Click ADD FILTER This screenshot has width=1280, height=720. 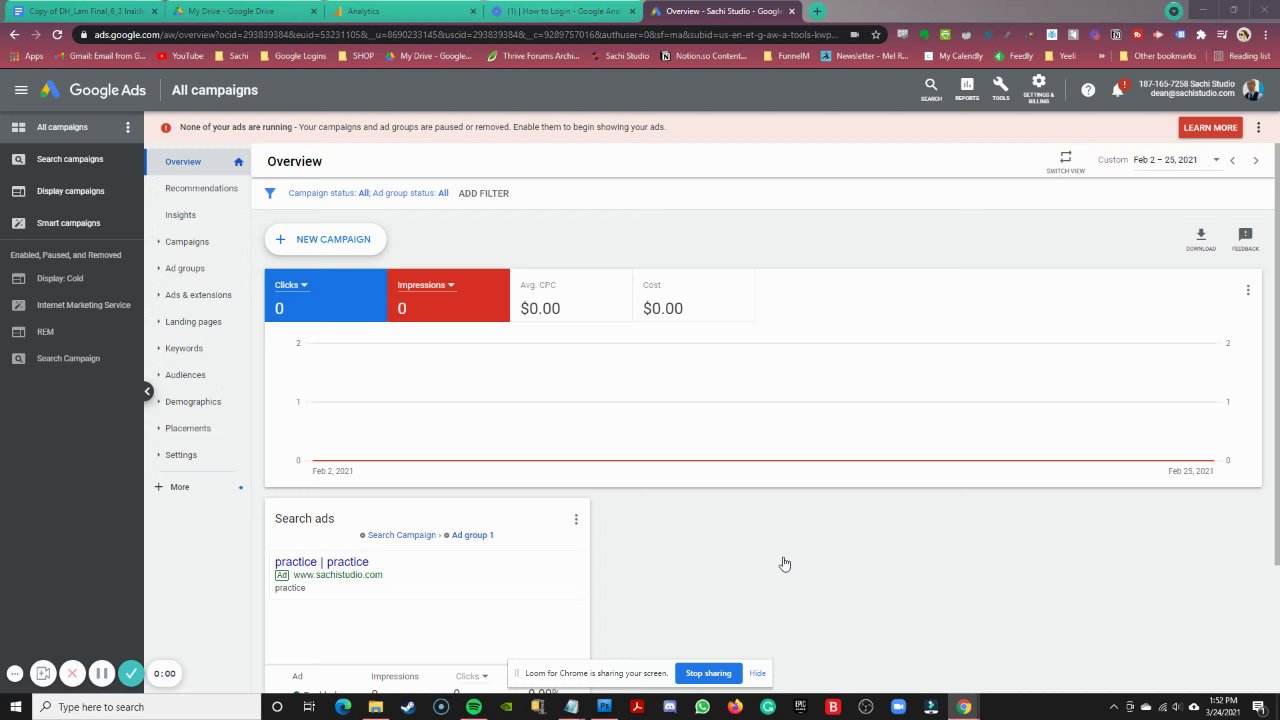(x=483, y=193)
